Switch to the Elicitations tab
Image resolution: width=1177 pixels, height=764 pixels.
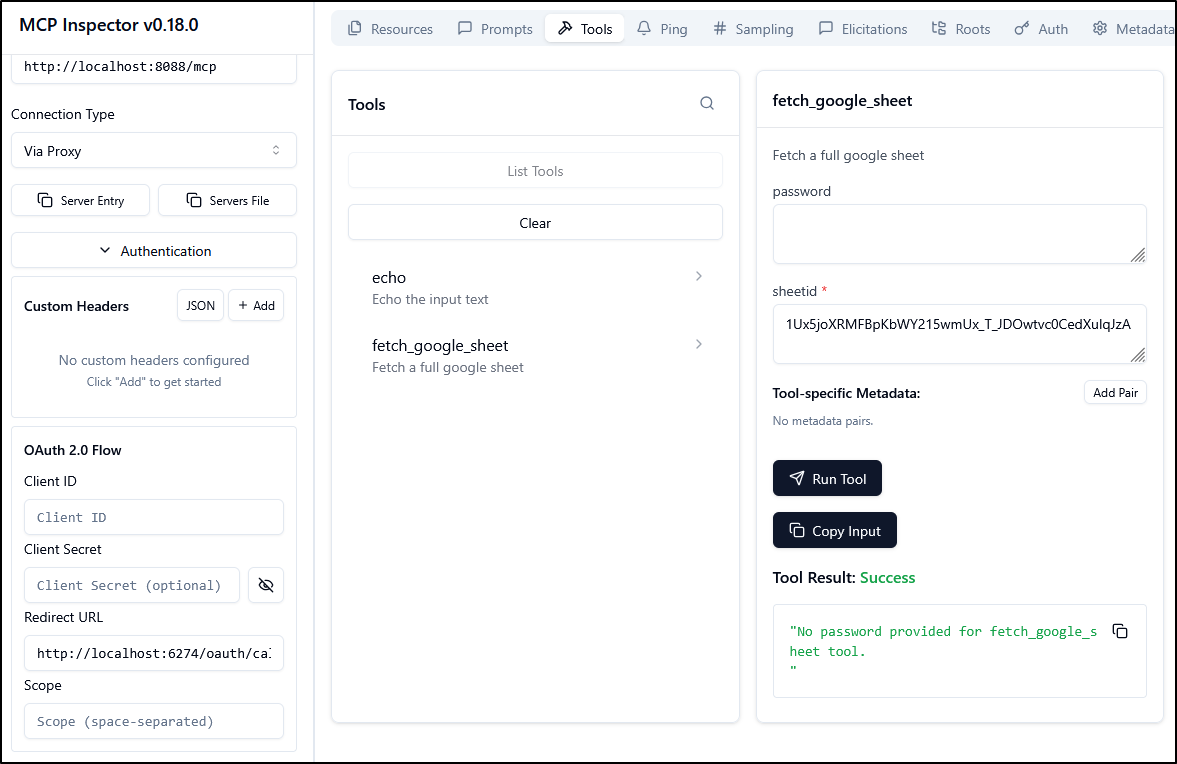coord(862,29)
